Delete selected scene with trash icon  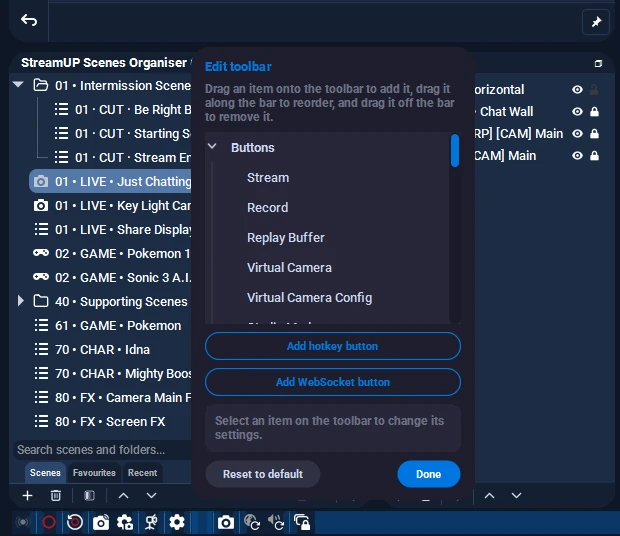coord(56,495)
